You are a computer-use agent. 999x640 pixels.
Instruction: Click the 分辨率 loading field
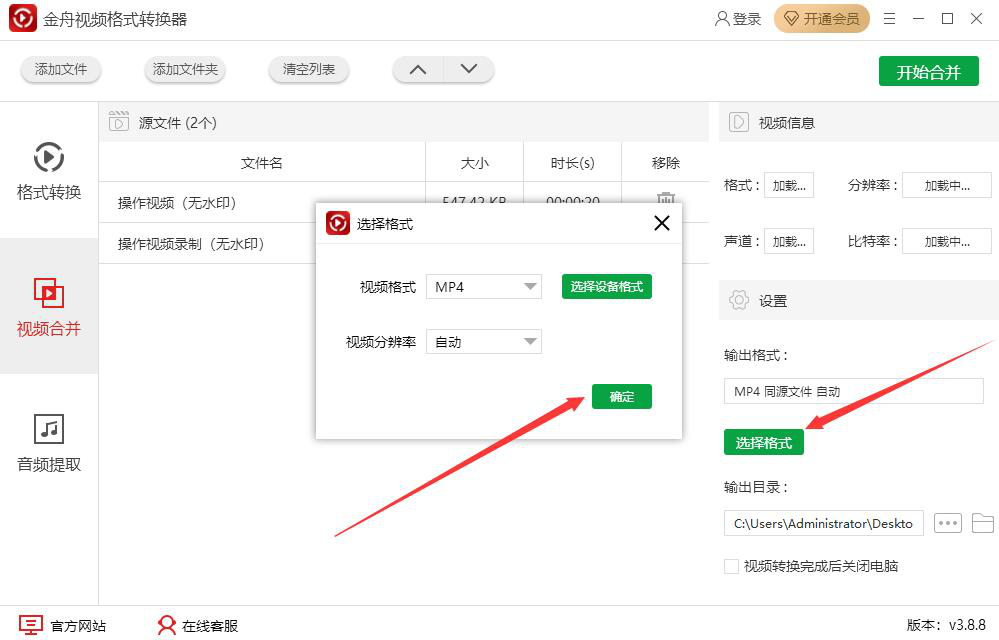(x=947, y=185)
